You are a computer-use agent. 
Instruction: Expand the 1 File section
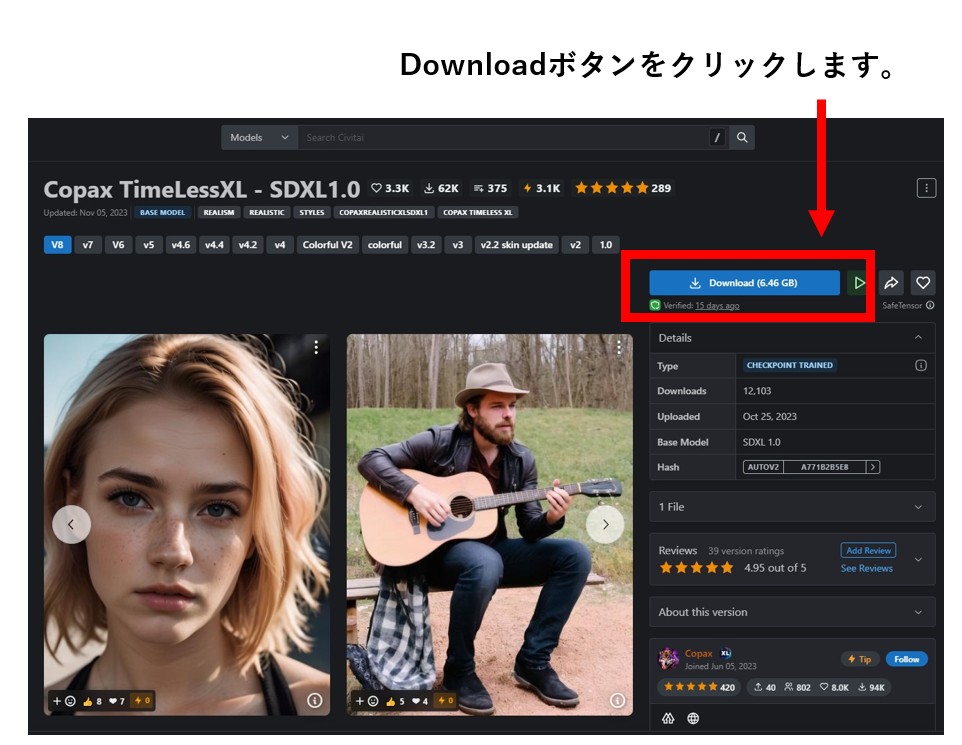(792, 507)
